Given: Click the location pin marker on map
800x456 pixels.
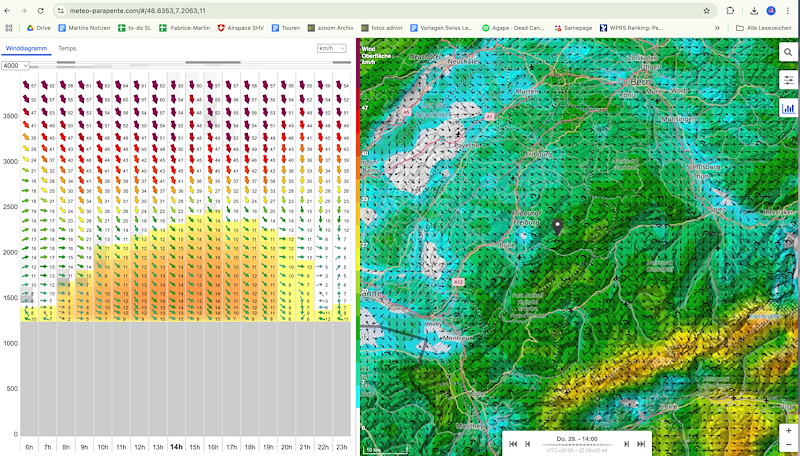Looking at the screenshot, I should [557, 227].
